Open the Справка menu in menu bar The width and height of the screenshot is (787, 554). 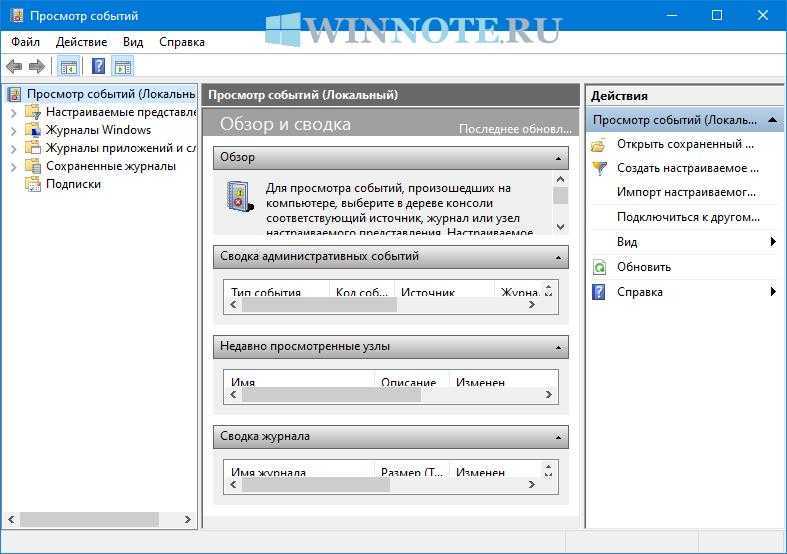(x=182, y=42)
